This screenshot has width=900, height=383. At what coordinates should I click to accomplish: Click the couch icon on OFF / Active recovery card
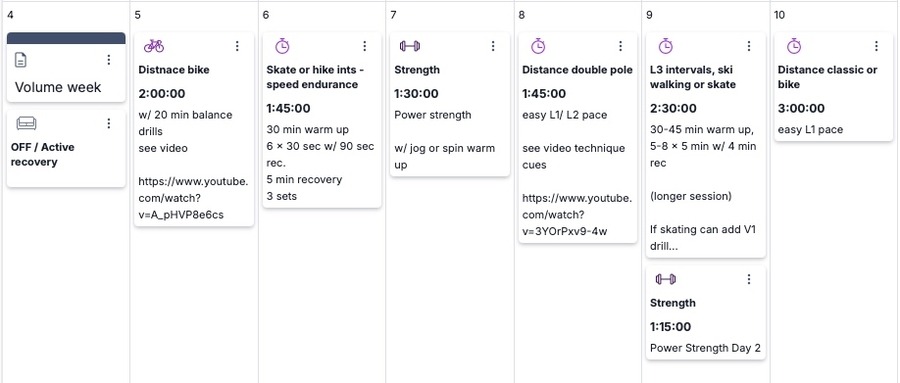26,123
